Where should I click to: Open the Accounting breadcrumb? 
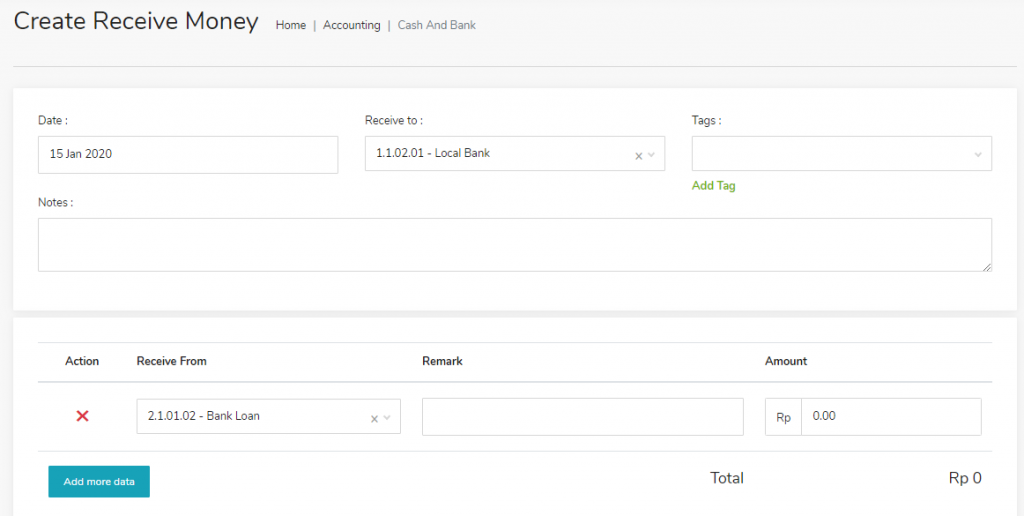point(351,25)
